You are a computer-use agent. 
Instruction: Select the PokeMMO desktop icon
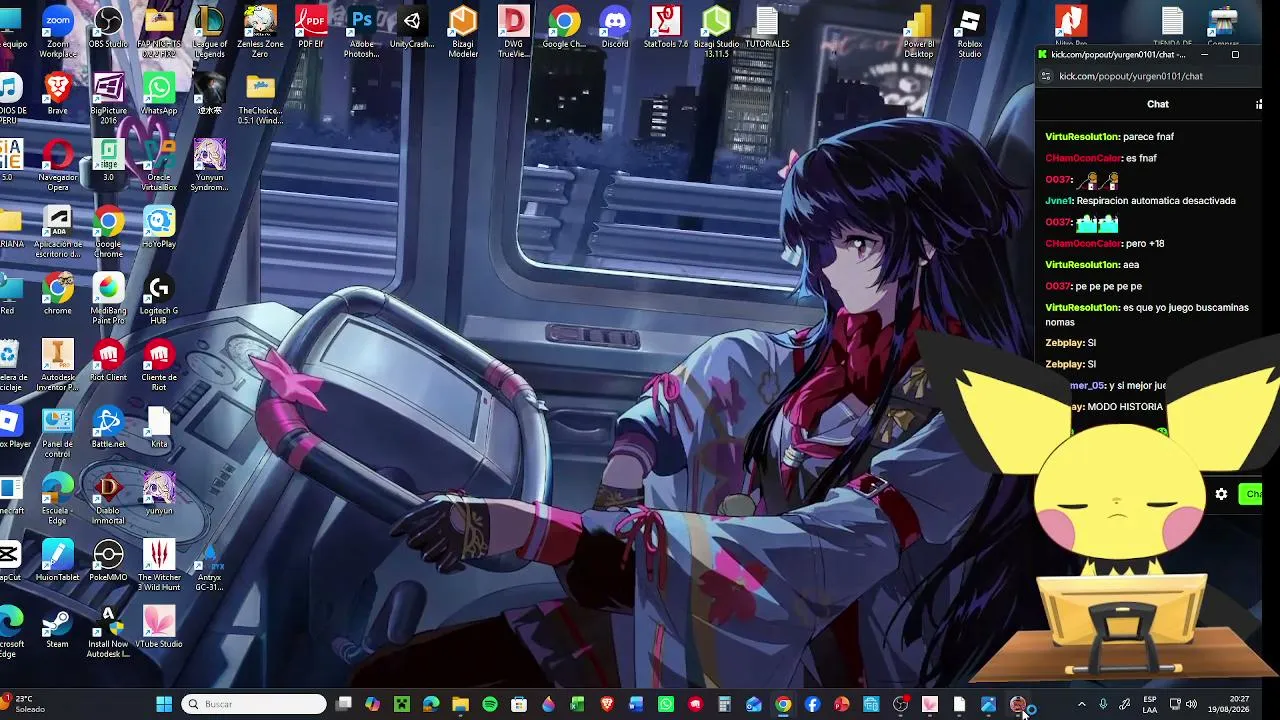pyautogui.click(x=108, y=562)
